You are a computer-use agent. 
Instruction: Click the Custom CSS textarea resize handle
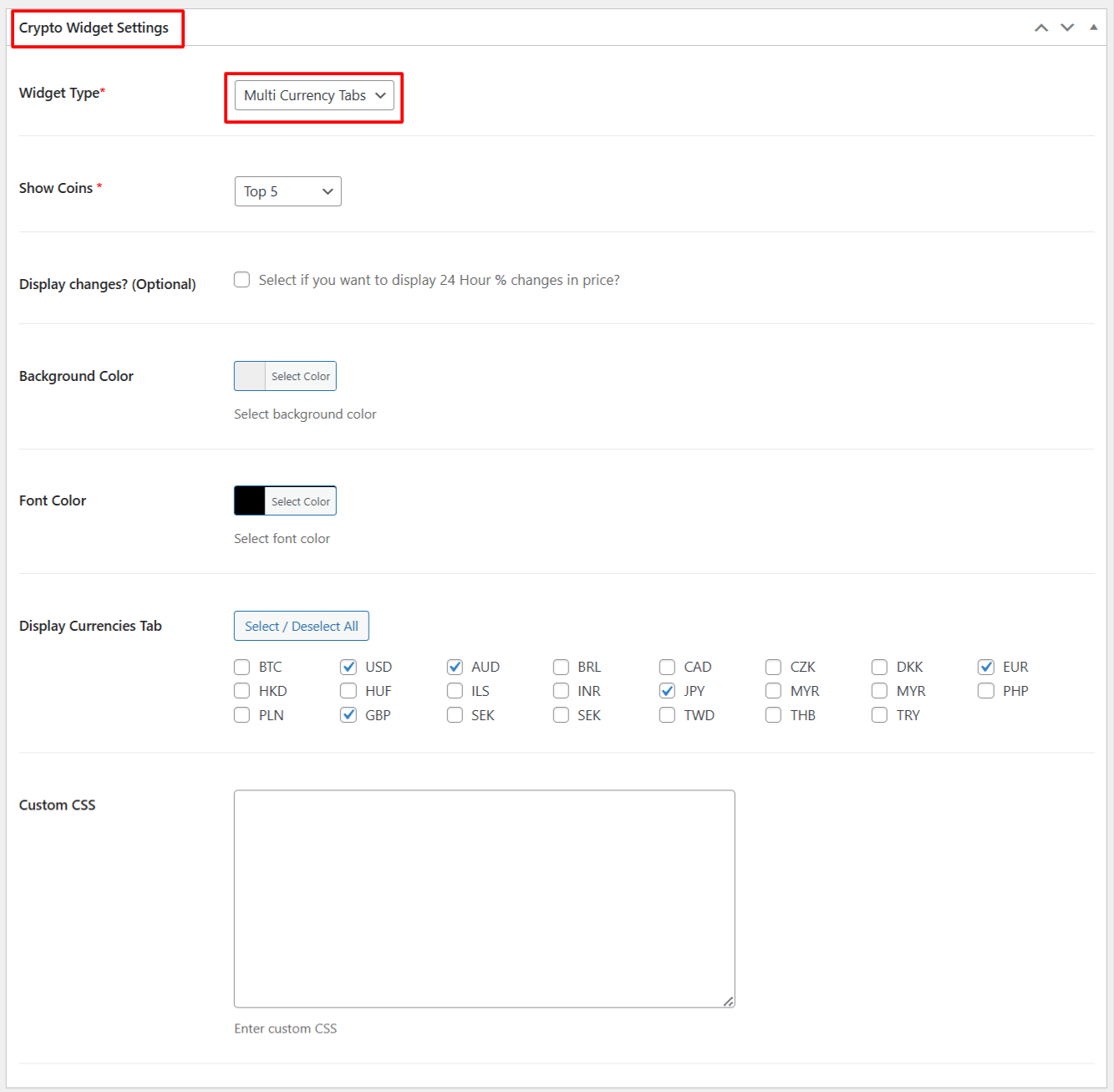(x=729, y=1001)
